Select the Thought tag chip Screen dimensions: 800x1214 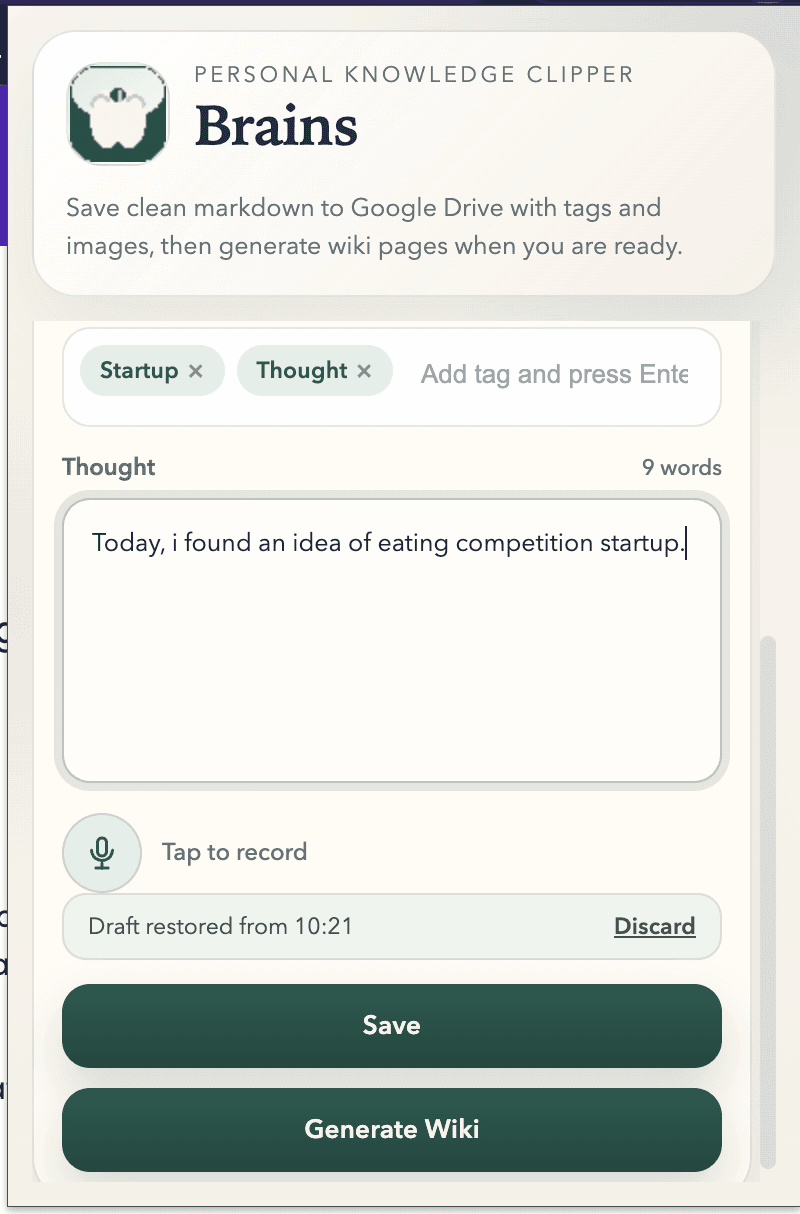pos(302,370)
